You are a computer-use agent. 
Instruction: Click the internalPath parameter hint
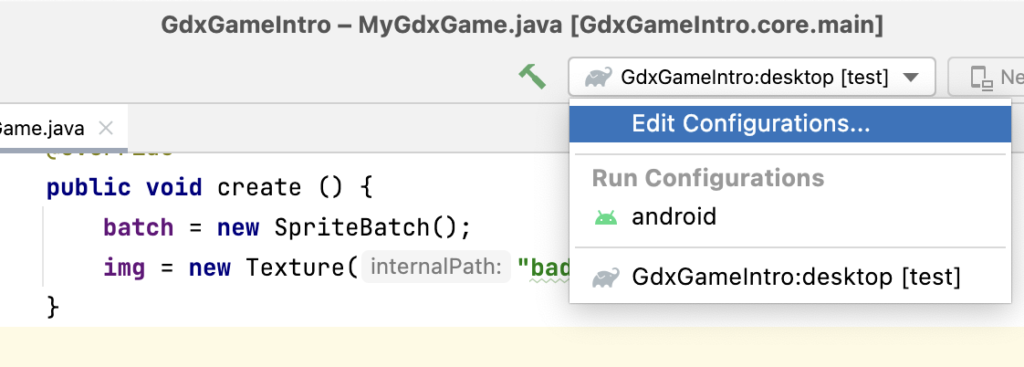coord(436,268)
